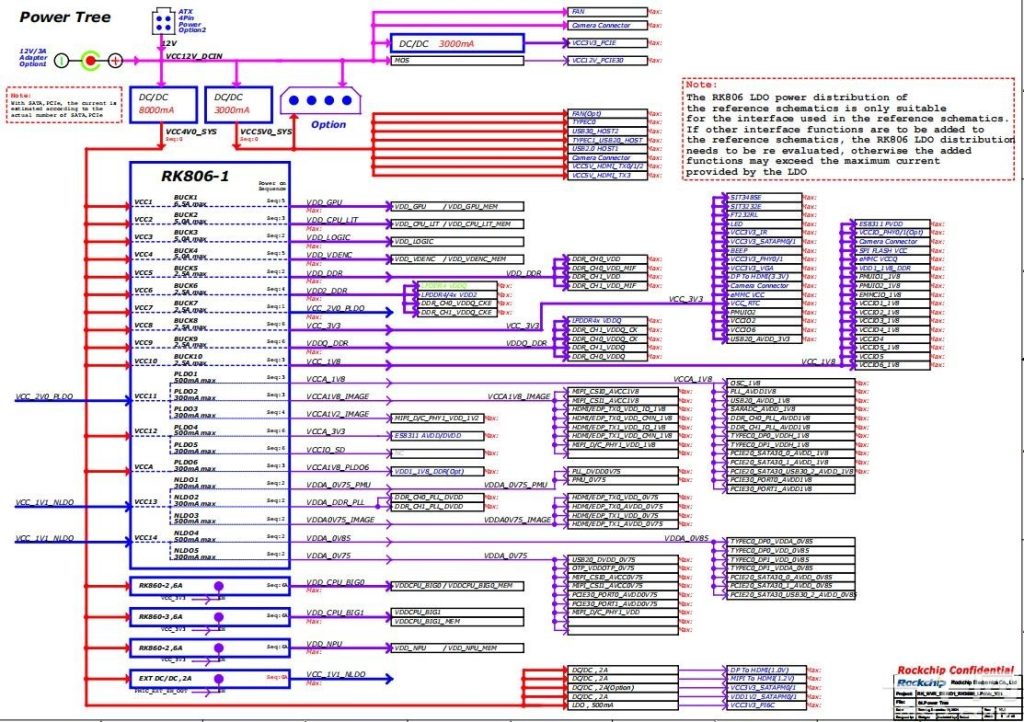Screen dimensions: 1024x722
Task: Click the ES8311 AVDD/DVDD load box
Action: click(438, 435)
